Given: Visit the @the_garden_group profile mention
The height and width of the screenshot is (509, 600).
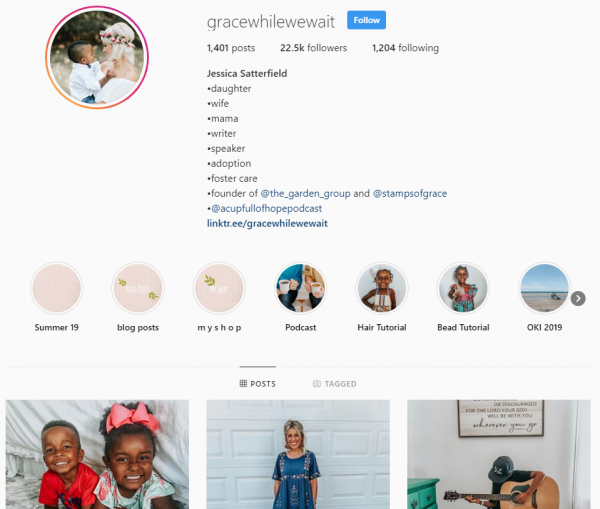Looking at the screenshot, I should click(x=305, y=194).
